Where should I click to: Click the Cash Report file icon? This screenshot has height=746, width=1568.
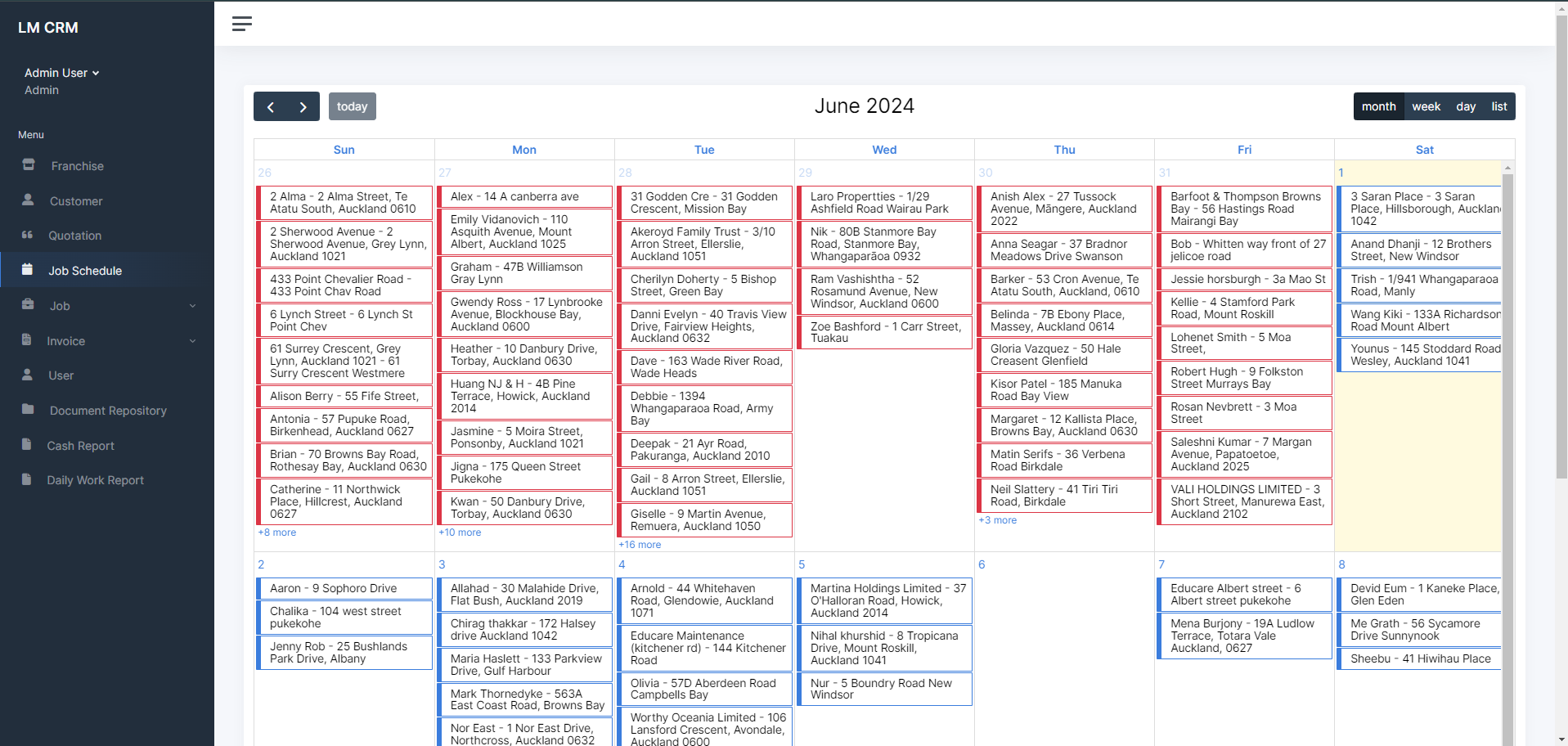coord(26,444)
